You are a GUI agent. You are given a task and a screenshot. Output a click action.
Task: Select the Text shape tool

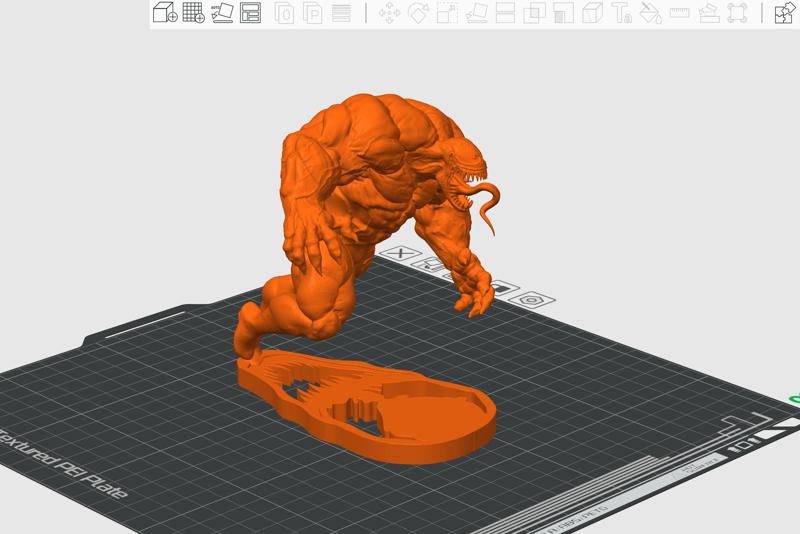pyautogui.click(x=621, y=13)
